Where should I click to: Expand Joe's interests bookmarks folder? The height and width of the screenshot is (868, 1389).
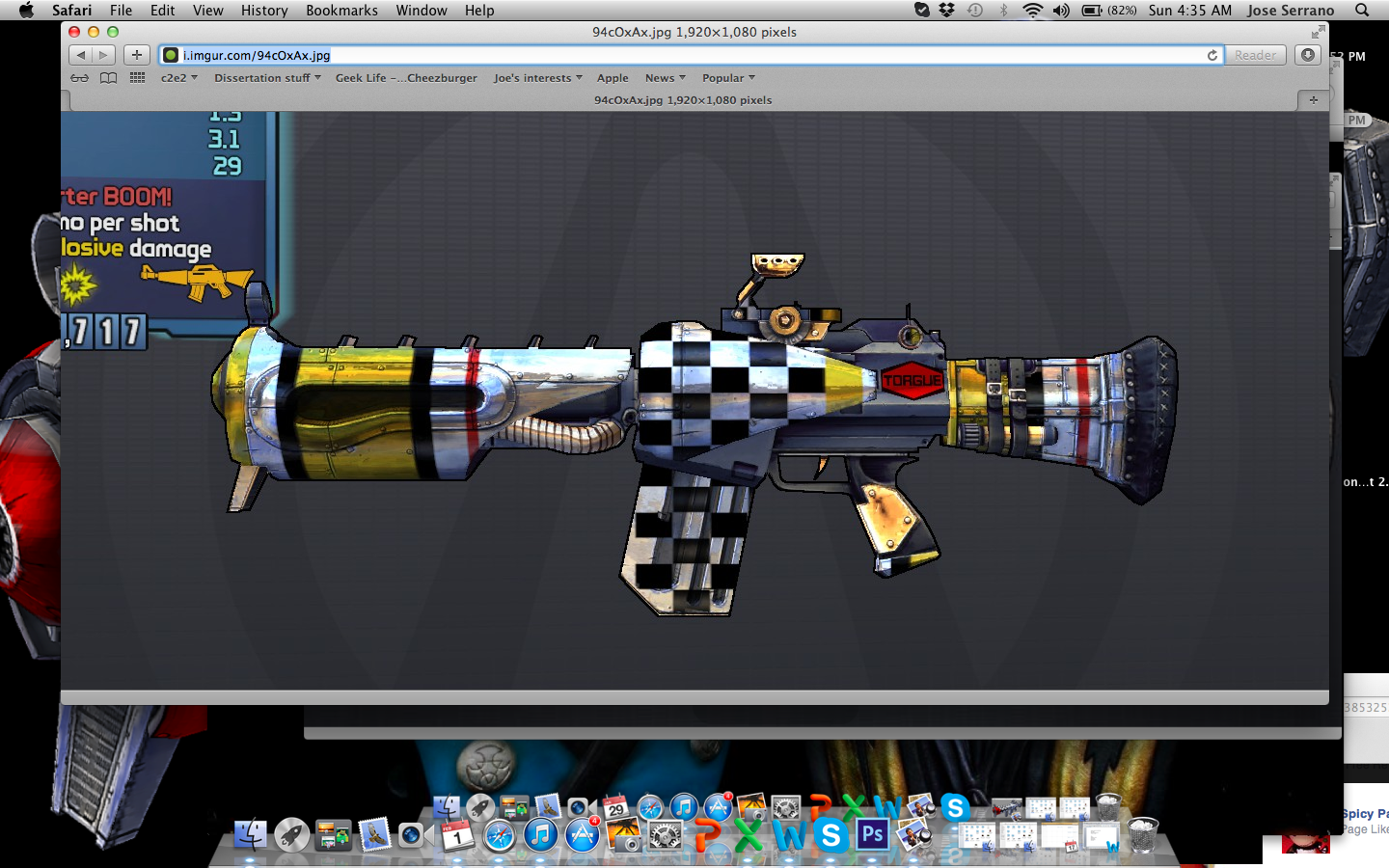[537, 78]
